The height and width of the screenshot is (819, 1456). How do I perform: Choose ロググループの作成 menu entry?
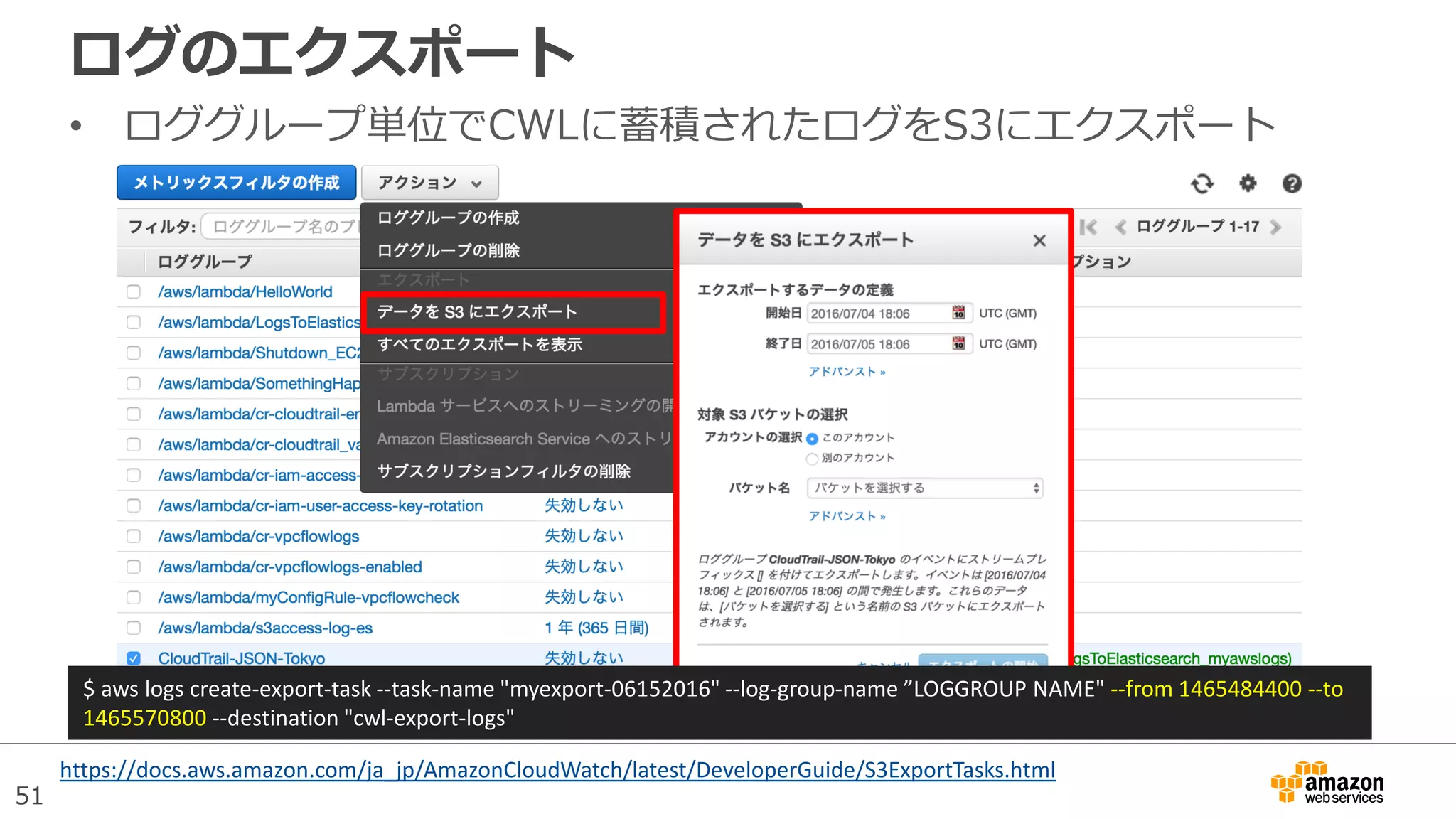coord(448,218)
